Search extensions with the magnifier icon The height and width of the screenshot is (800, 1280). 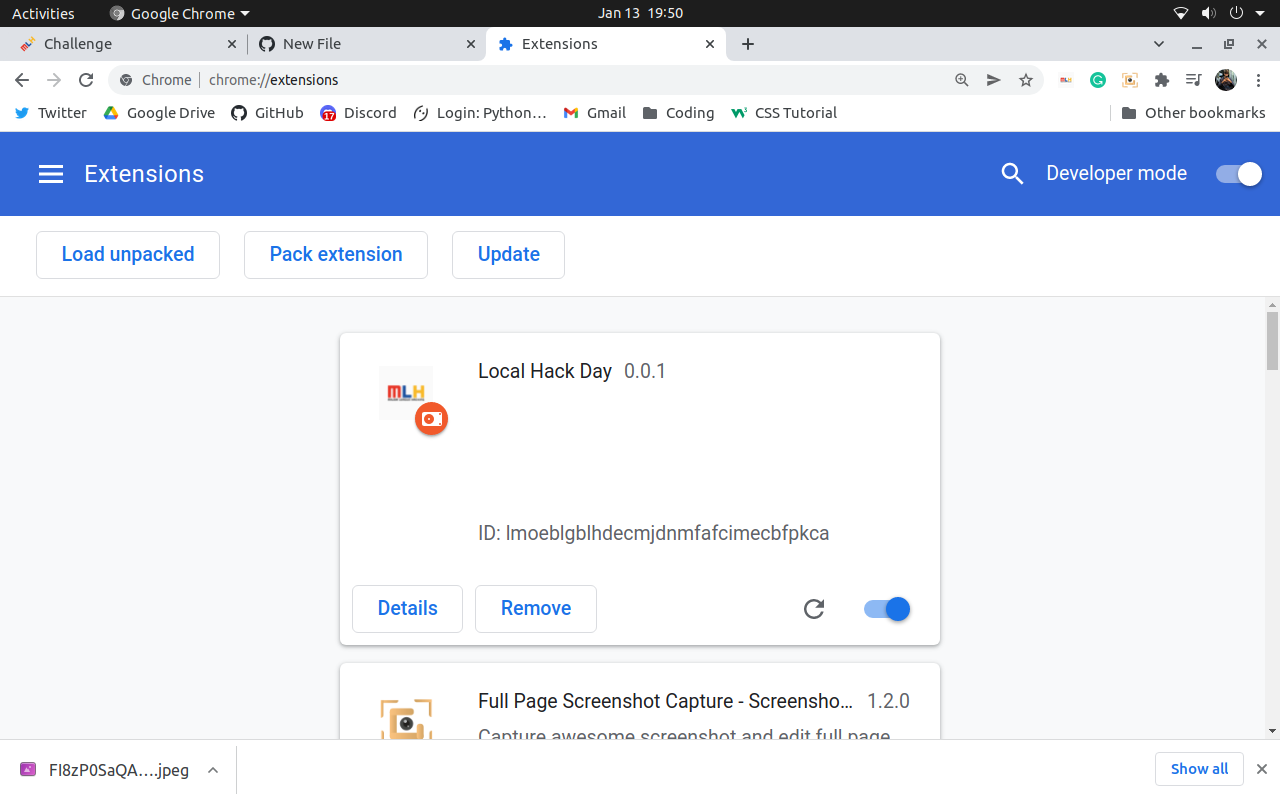(1012, 174)
